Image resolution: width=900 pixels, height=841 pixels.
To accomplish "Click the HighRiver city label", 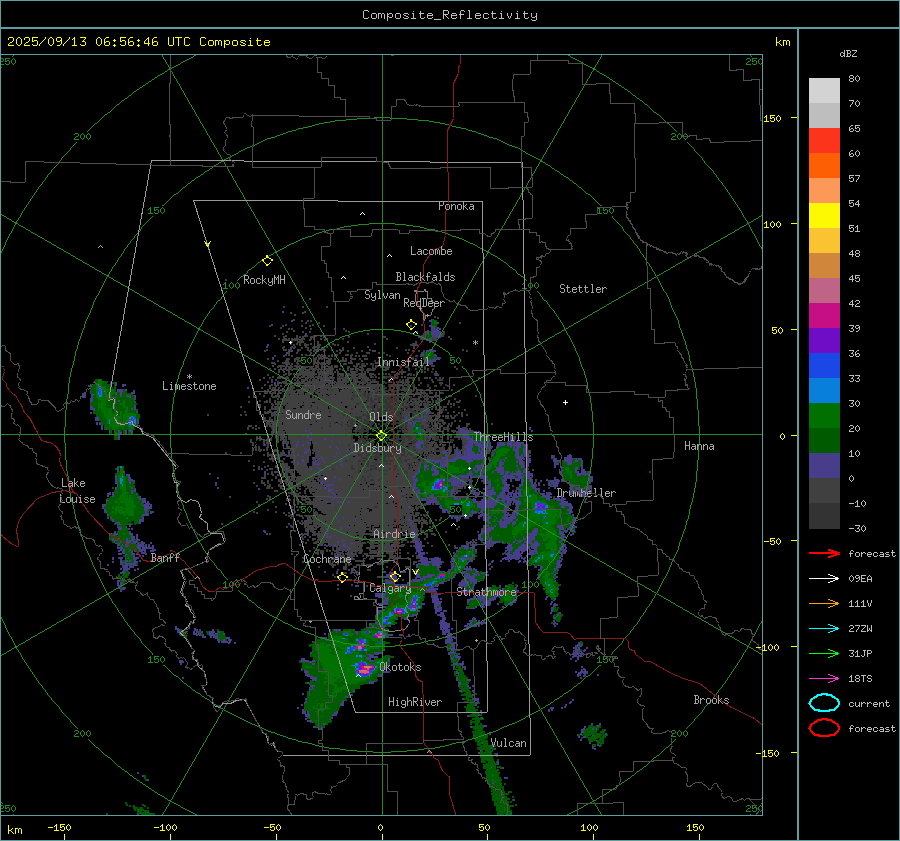I will click(415, 702).
